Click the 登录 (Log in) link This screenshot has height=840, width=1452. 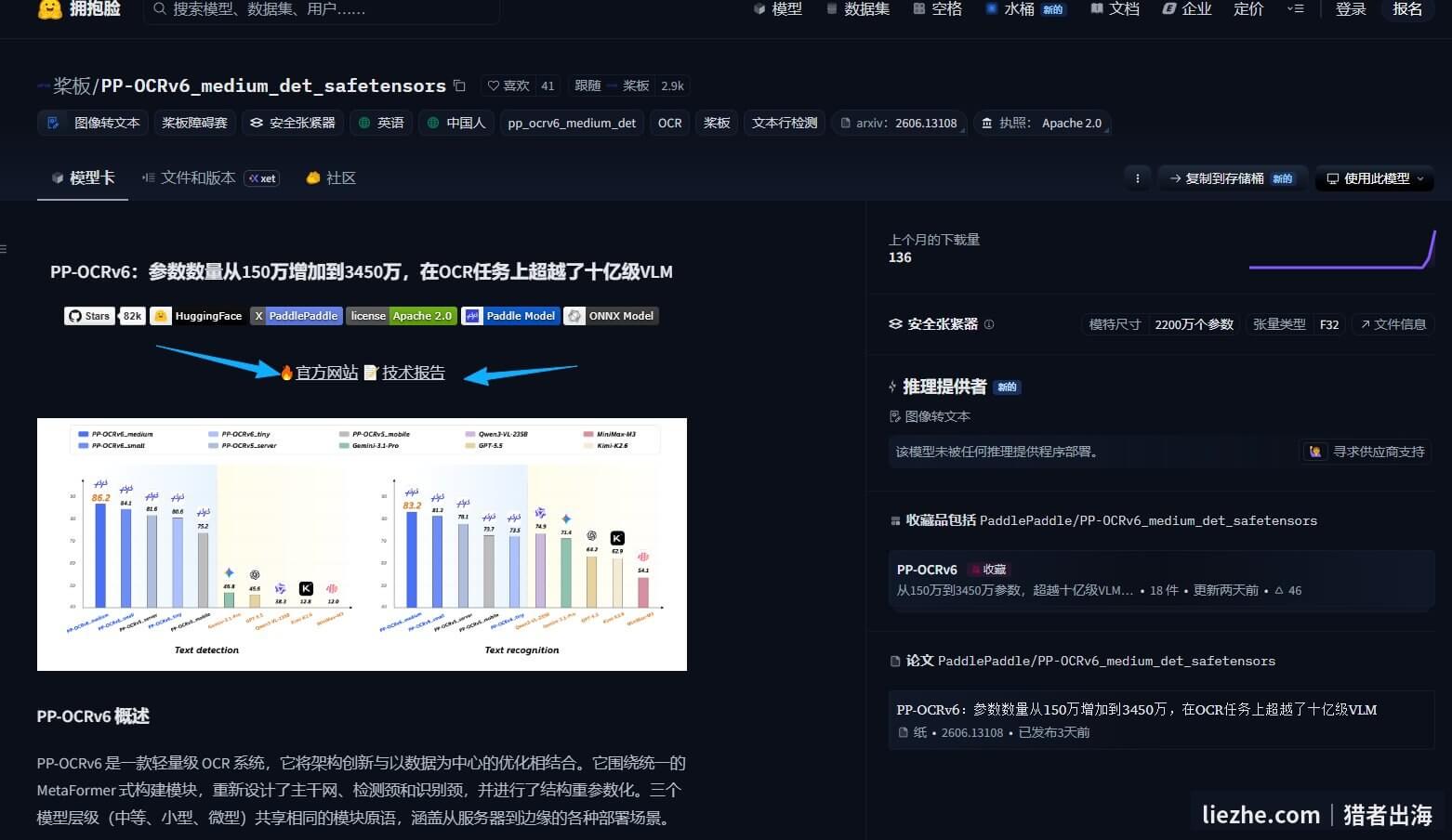(x=1351, y=8)
